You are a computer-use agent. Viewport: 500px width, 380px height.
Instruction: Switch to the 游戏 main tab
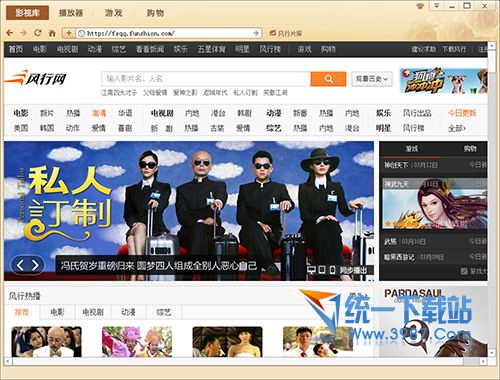pos(114,13)
